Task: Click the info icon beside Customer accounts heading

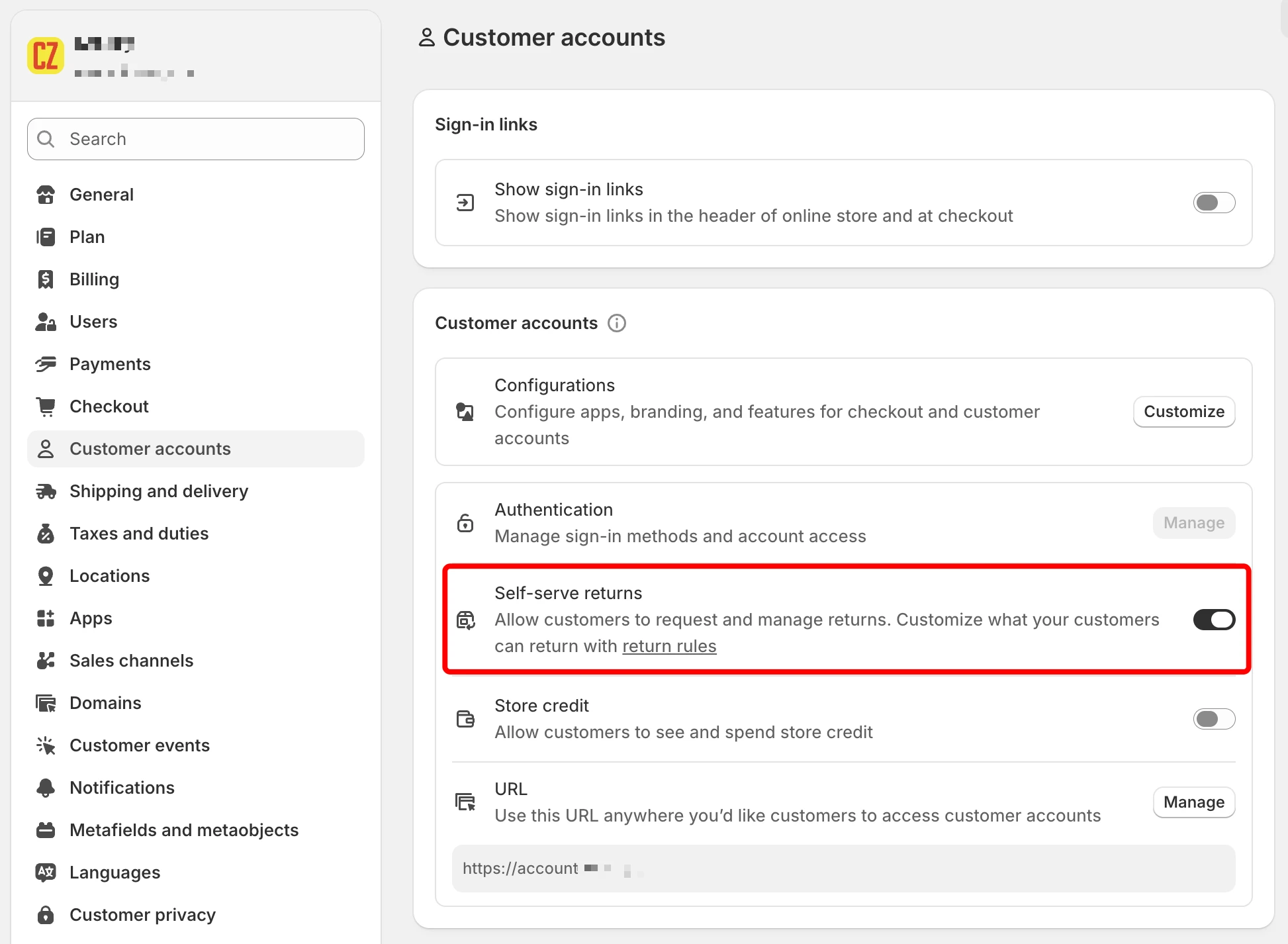Action: click(617, 323)
